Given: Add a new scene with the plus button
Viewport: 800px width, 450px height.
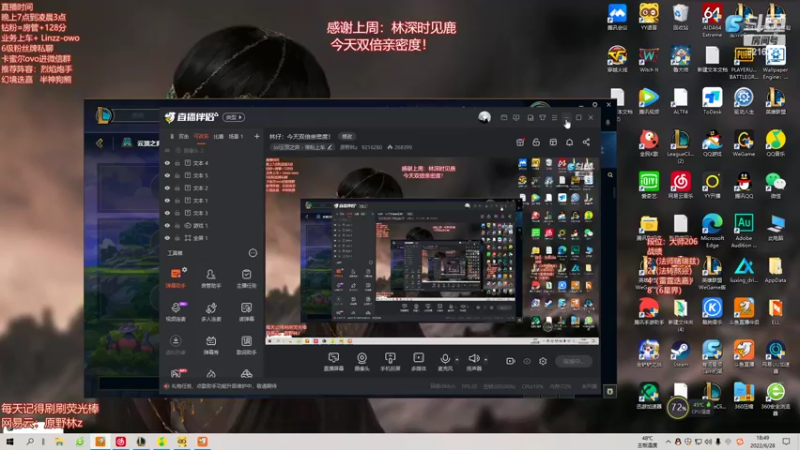Looking at the screenshot, I should 257,136.
